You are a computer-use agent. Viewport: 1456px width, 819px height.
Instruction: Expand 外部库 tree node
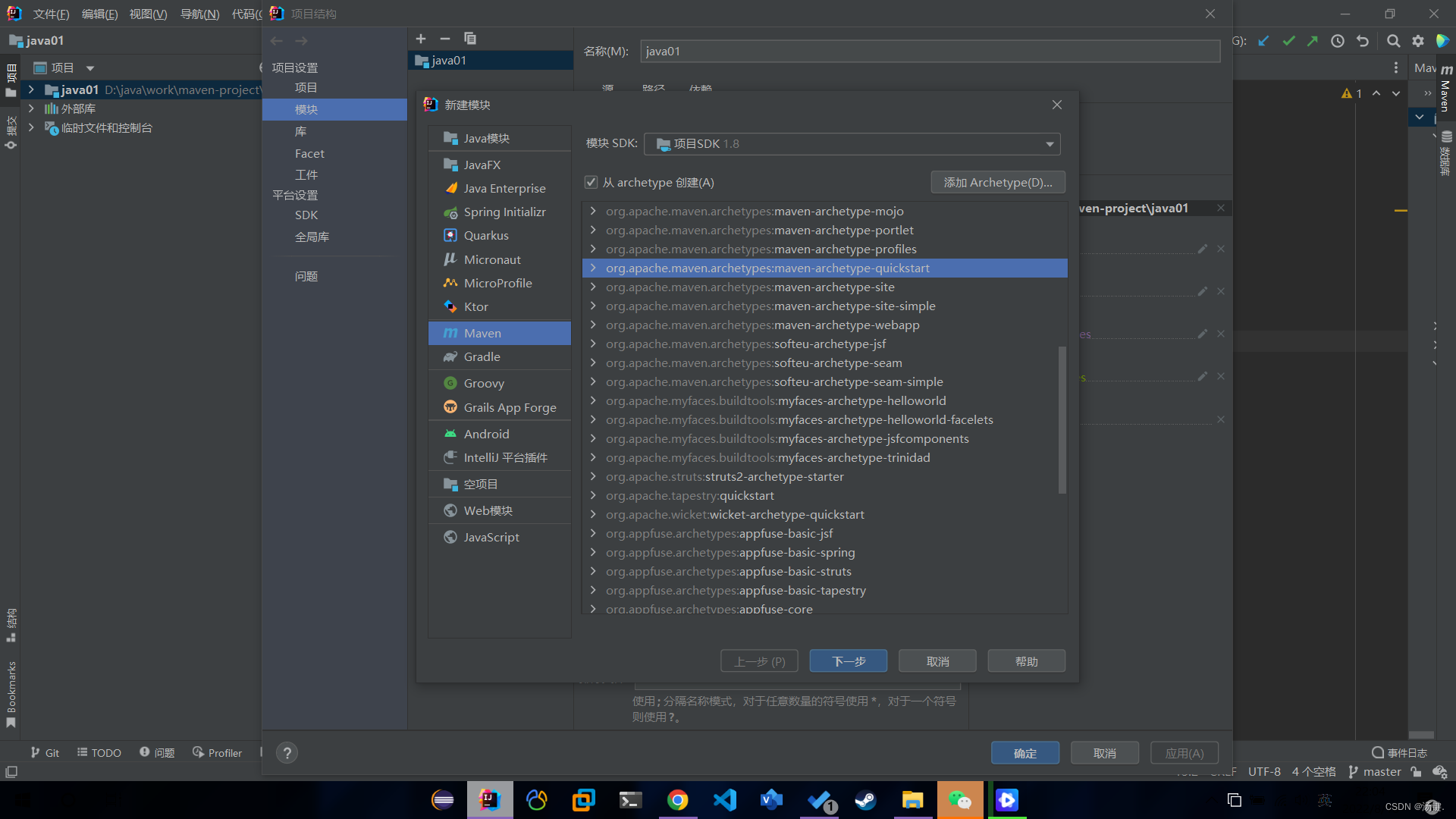31,108
